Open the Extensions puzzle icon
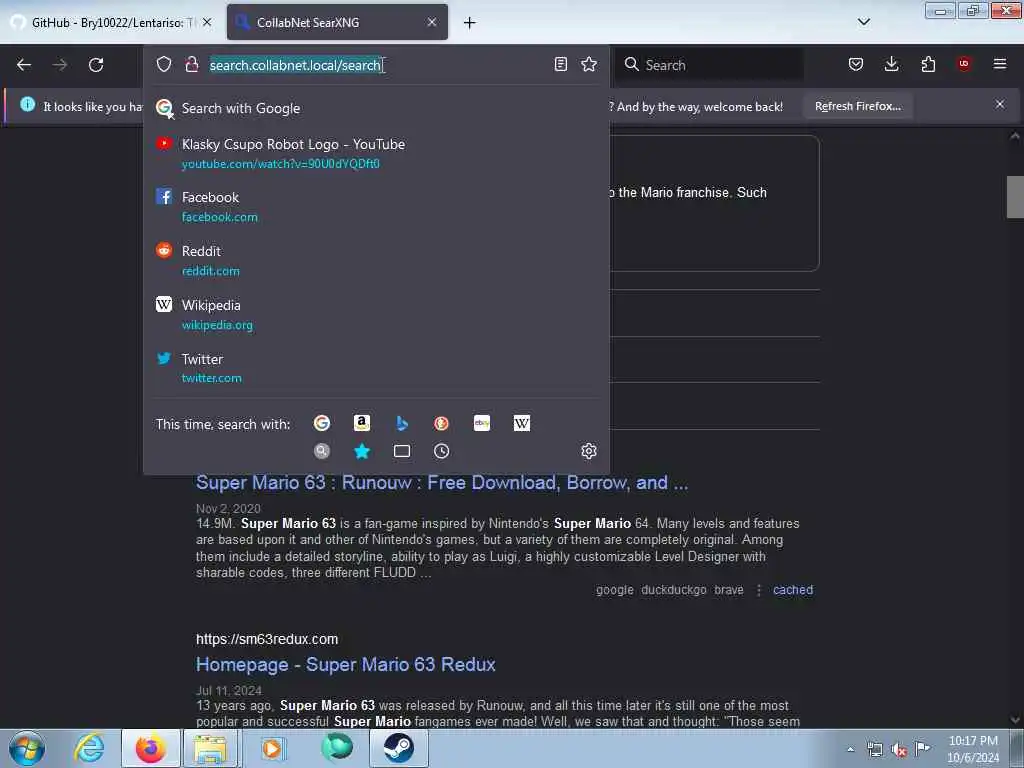 928,64
